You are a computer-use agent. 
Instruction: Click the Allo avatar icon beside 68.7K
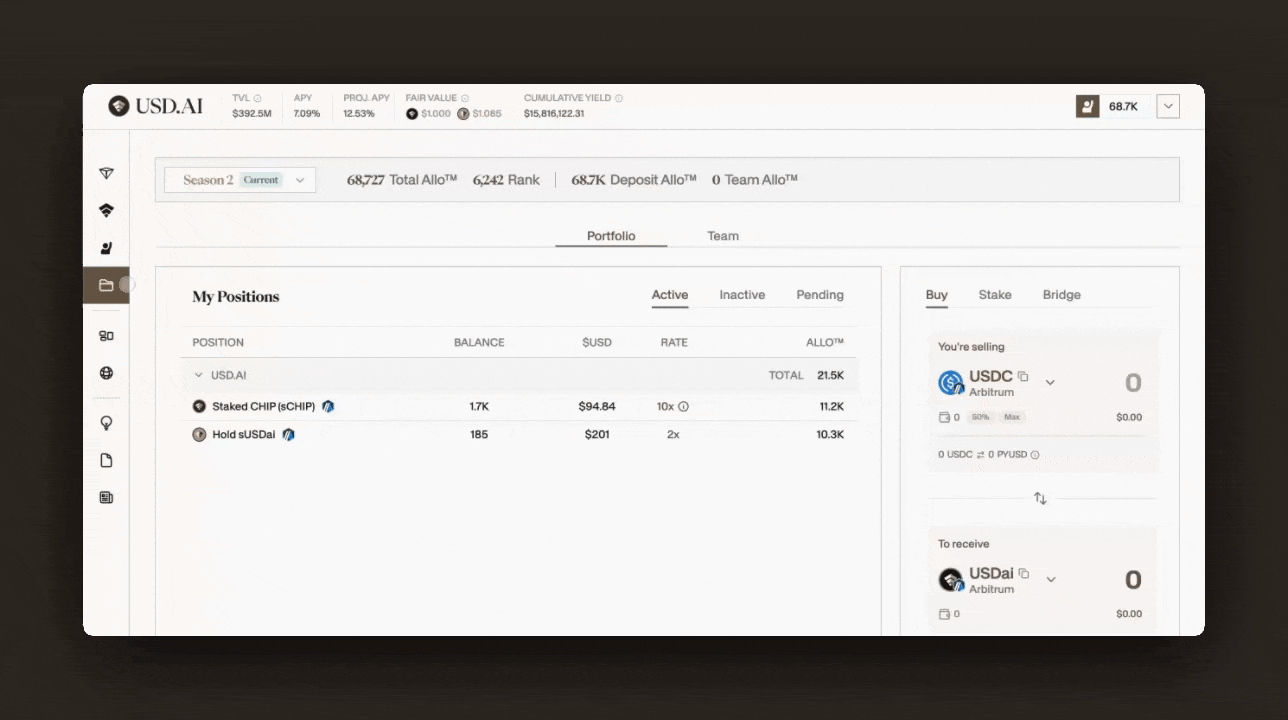(x=1087, y=106)
